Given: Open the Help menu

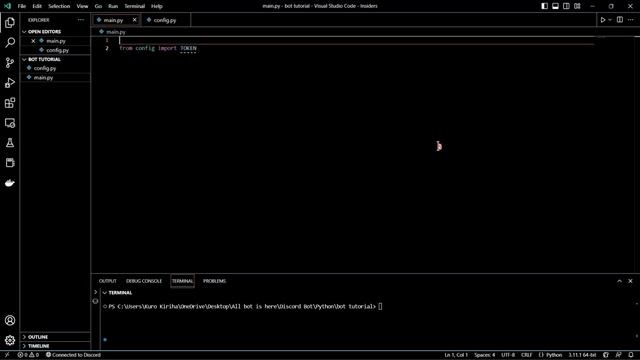Looking at the screenshot, I should [157, 6].
